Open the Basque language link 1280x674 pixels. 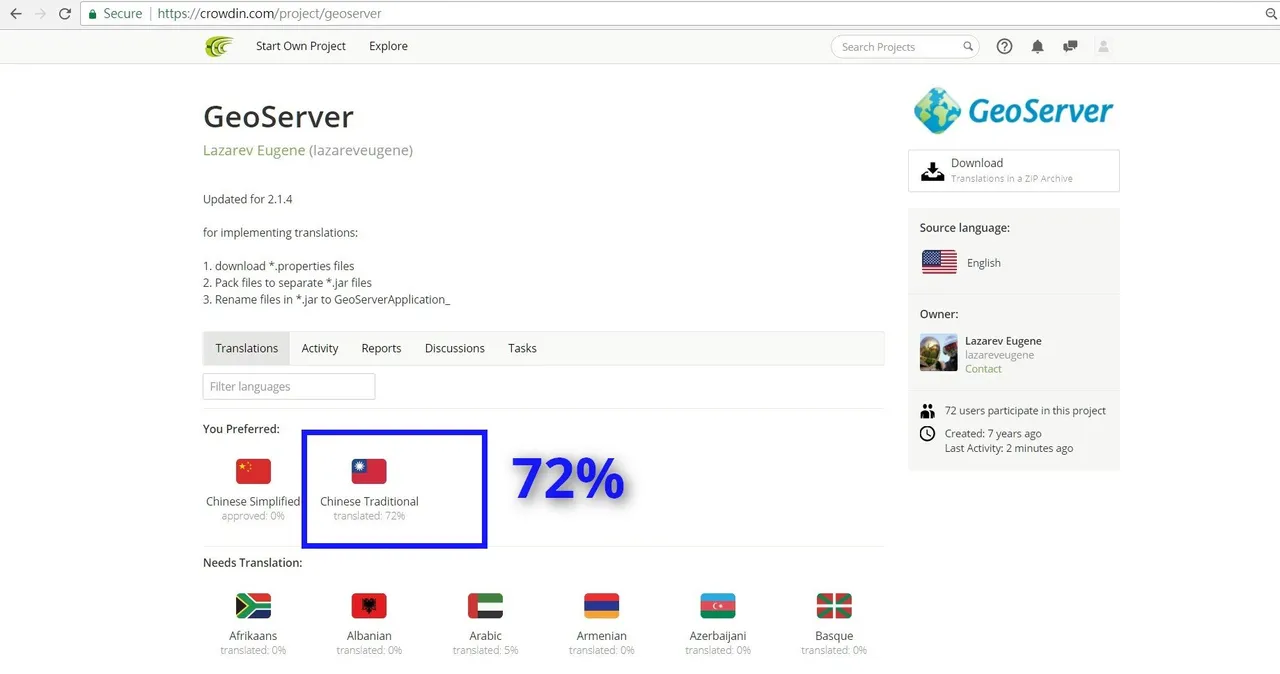pyautogui.click(x=834, y=636)
